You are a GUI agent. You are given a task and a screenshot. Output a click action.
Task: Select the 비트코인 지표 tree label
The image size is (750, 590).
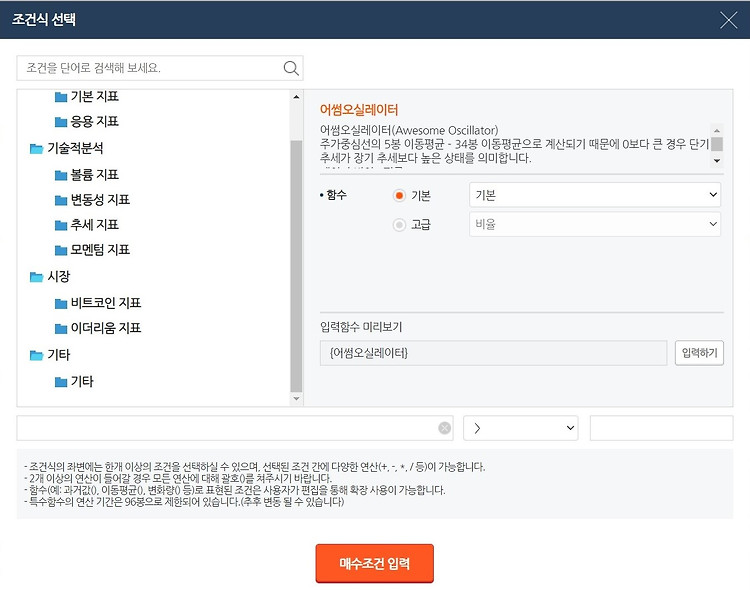click(x=106, y=303)
